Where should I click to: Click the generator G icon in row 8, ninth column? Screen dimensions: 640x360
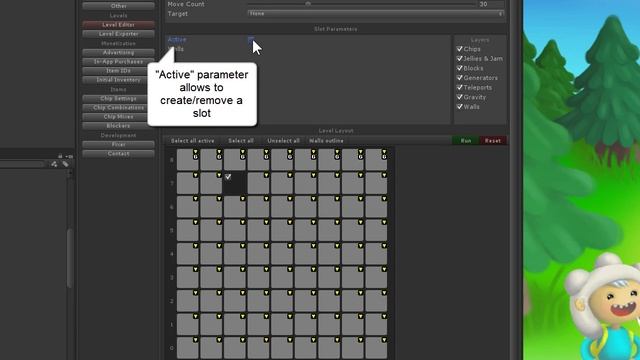(x=384, y=157)
